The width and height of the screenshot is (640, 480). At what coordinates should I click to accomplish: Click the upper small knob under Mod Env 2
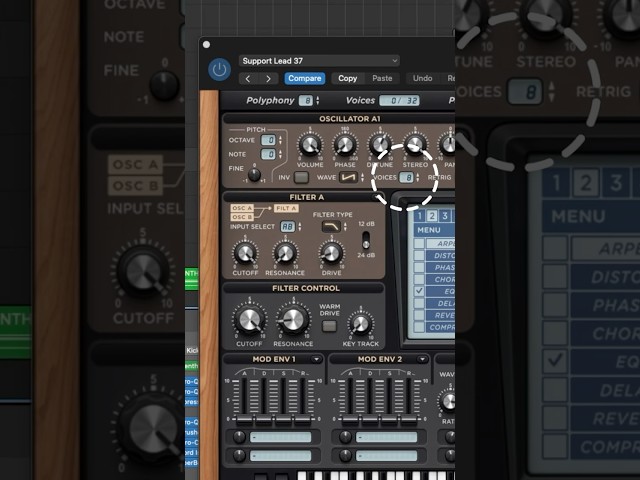point(345,437)
